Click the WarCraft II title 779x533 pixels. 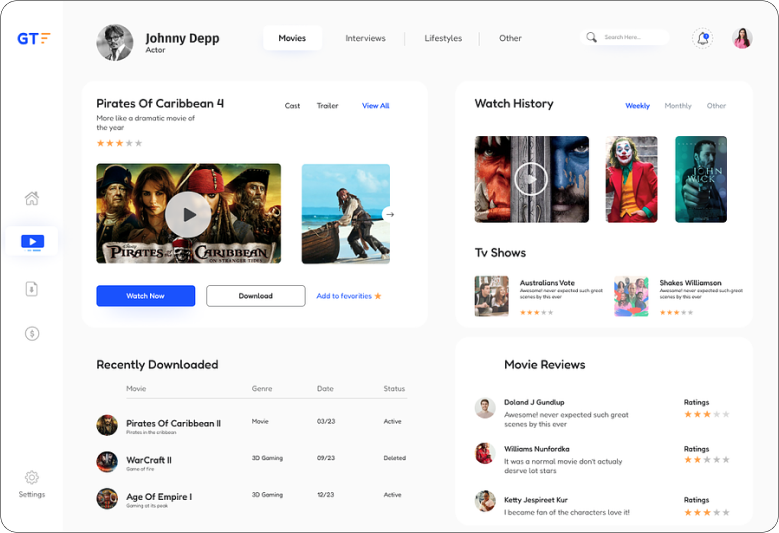[149, 460]
